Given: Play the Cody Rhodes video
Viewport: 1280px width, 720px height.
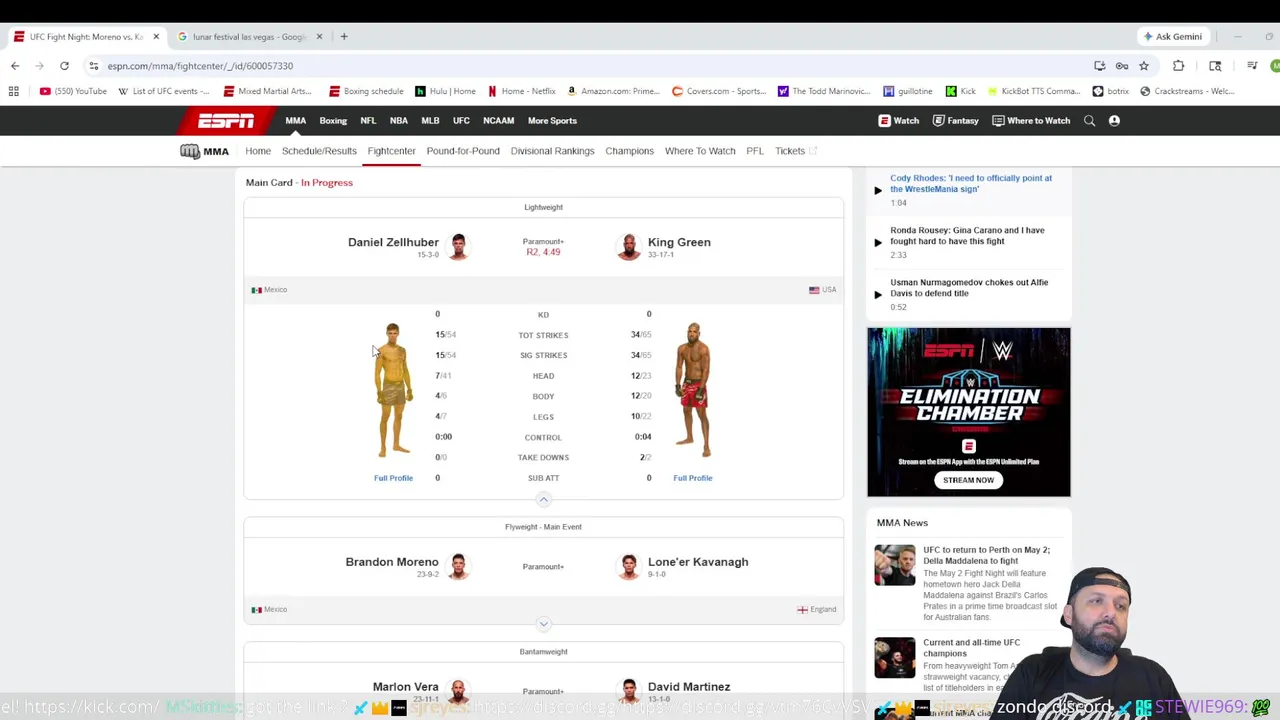Looking at the screenshot, I should (x=878, y=190).
